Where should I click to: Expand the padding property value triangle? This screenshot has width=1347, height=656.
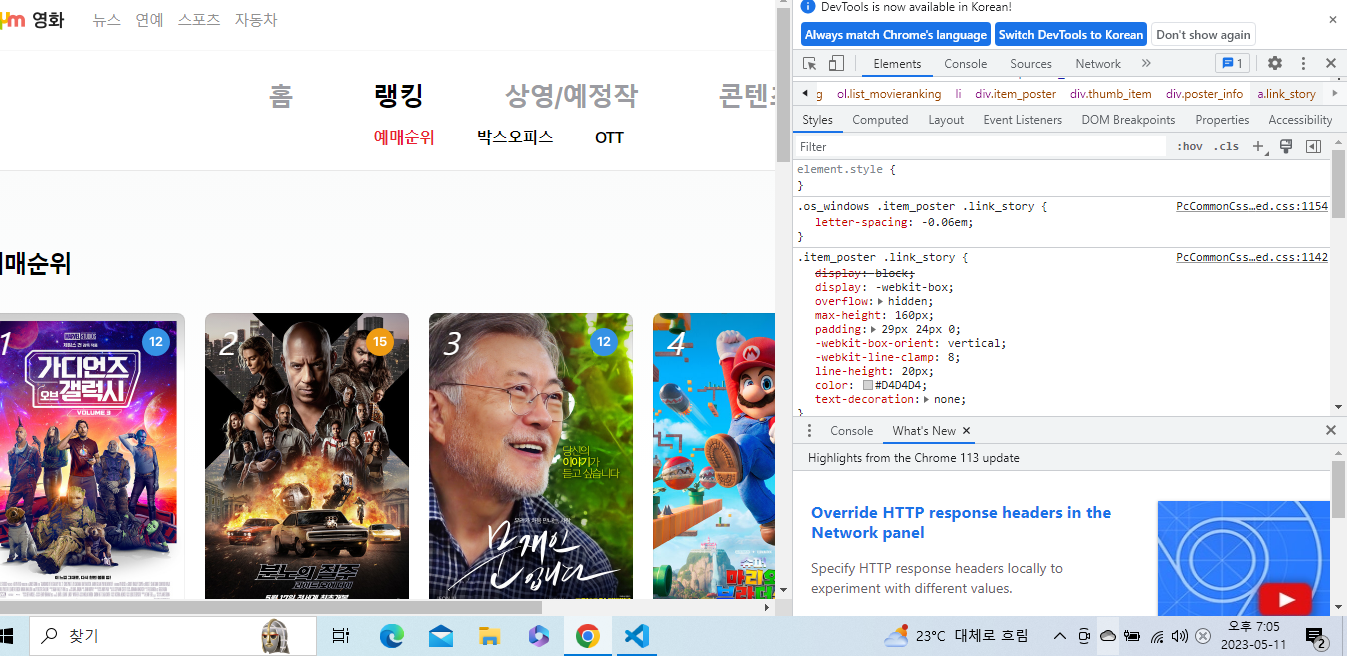click(874, 329)
